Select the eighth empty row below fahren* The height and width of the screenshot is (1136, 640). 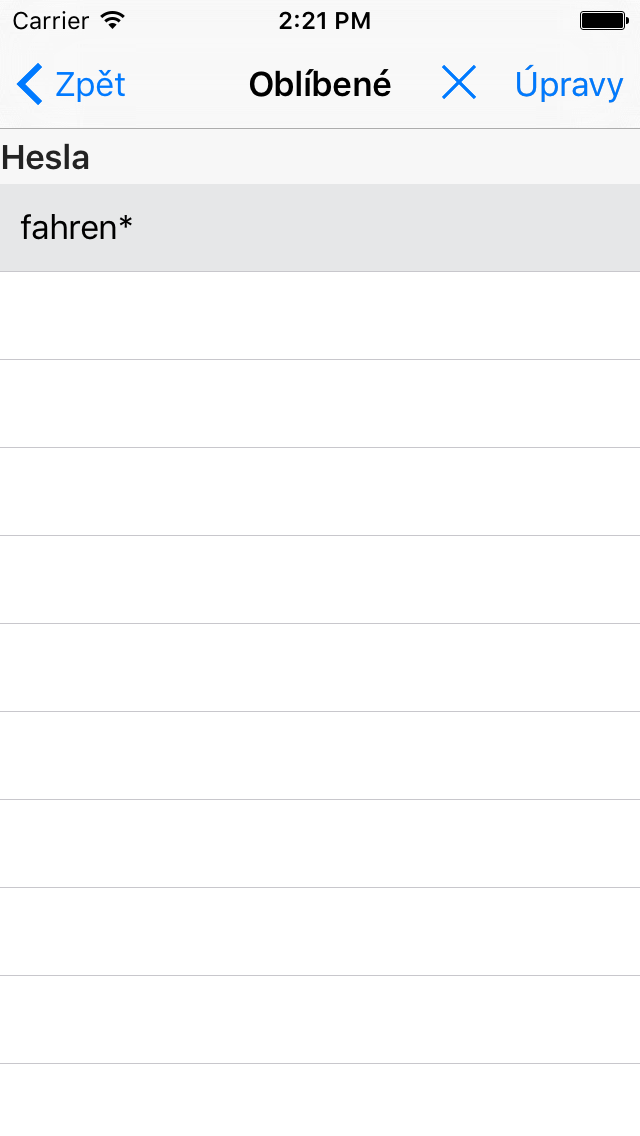pyautogui.click(x=320, y=932)
